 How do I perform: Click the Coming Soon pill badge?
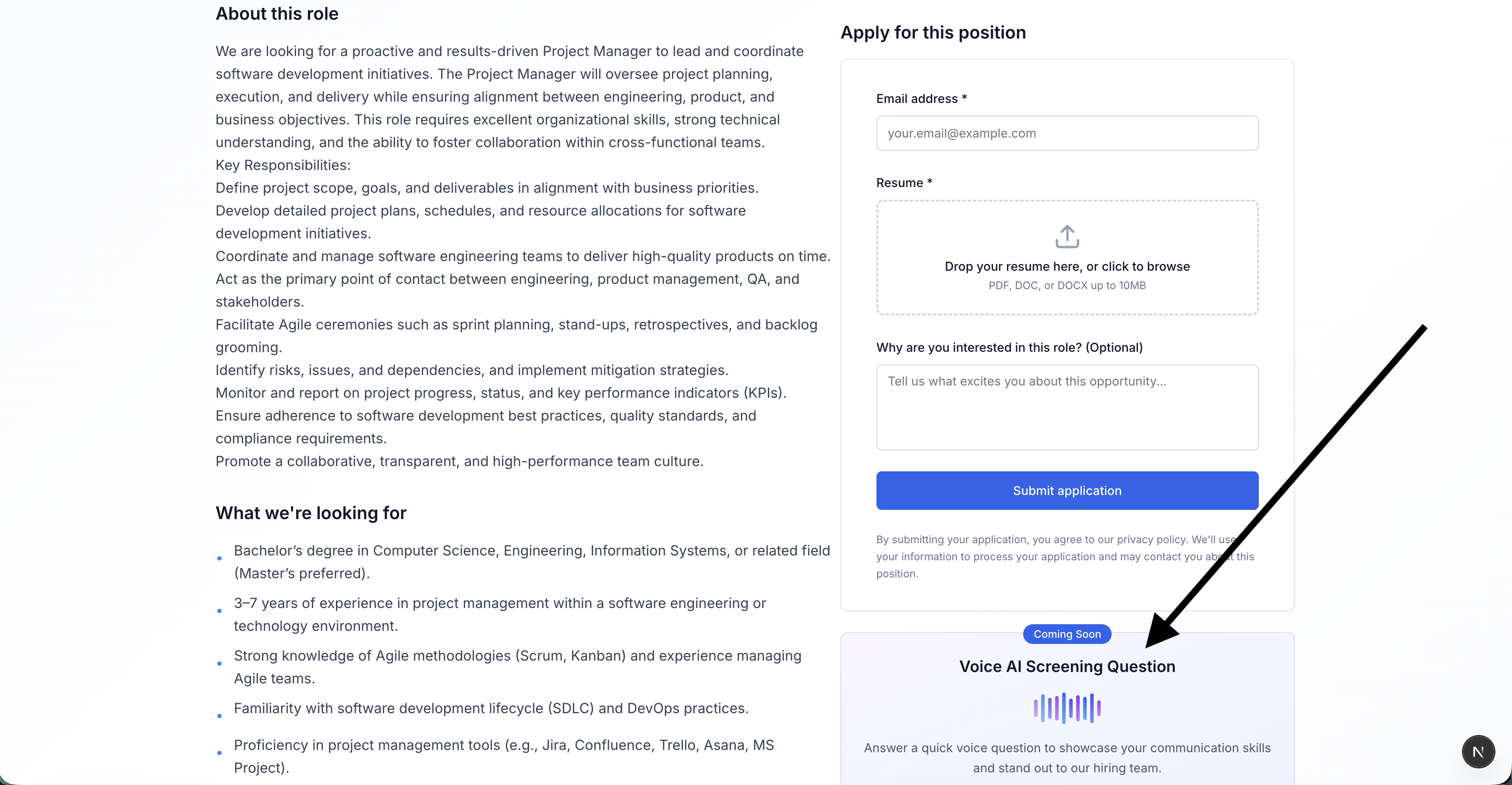(x=1067, y=634)
